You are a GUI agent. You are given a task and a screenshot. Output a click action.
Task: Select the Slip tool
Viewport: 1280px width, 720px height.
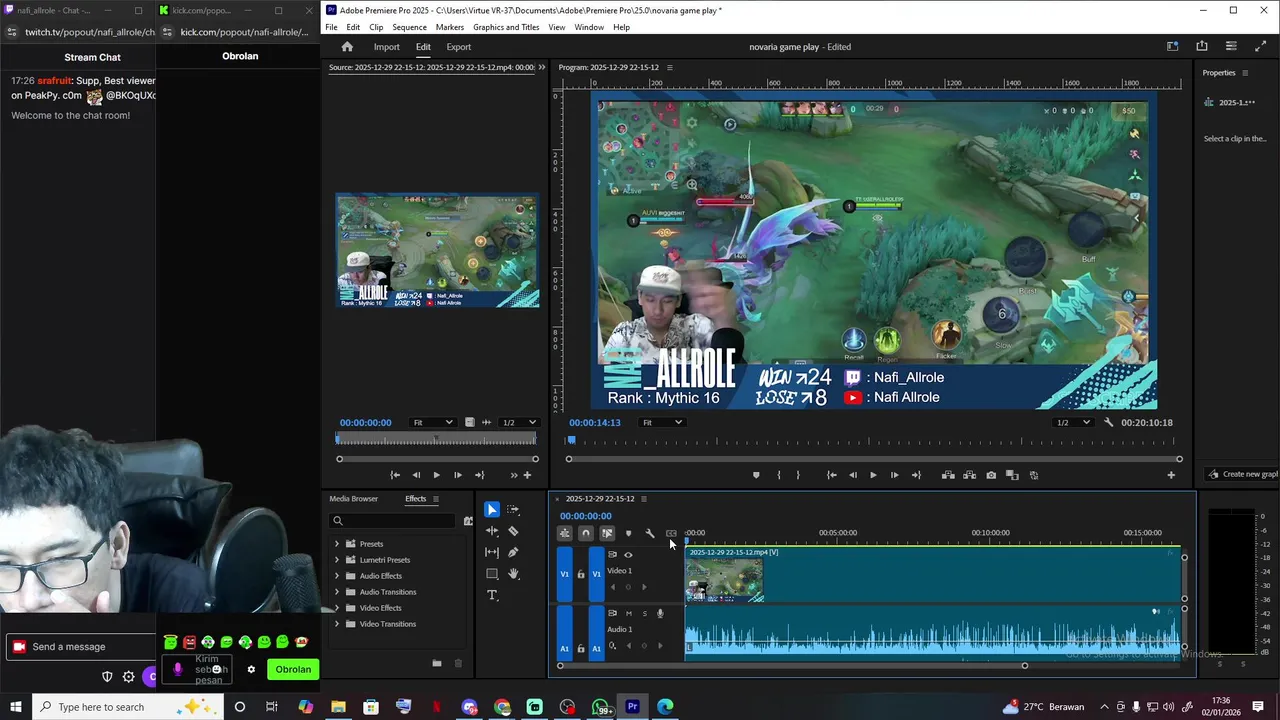pyautogui.click(x=491, y=552)
